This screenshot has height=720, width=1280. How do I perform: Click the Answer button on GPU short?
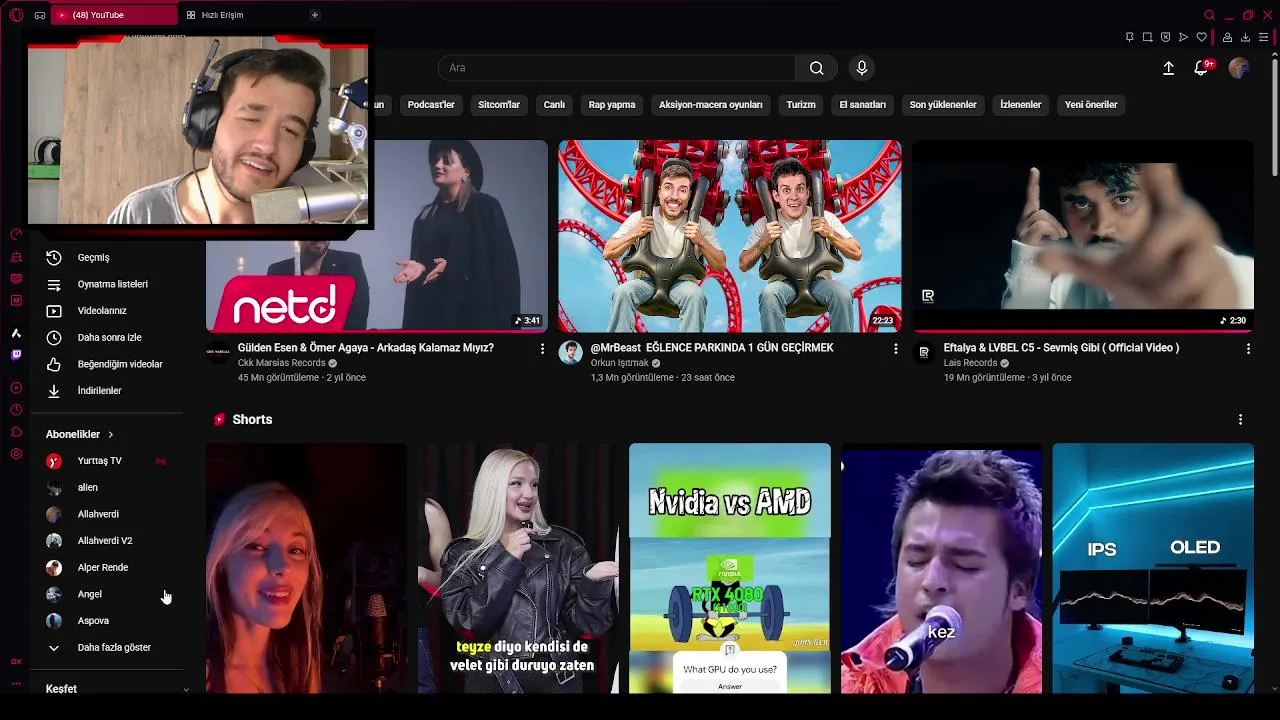click(x=730, y=686)
